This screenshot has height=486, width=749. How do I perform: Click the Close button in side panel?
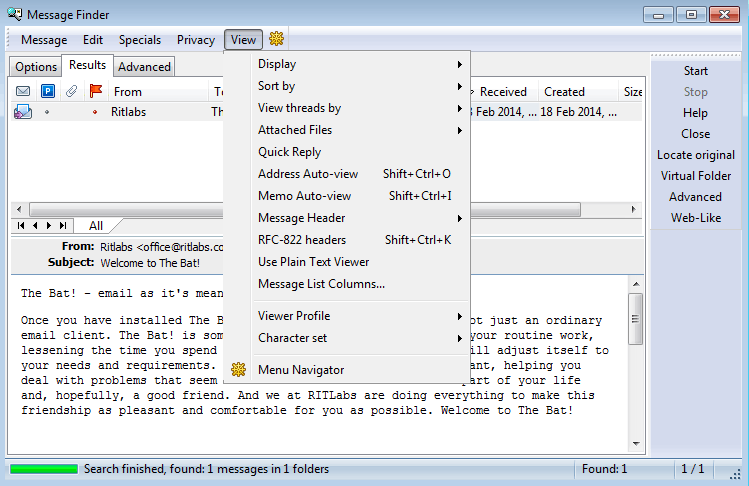click(696, 134)
